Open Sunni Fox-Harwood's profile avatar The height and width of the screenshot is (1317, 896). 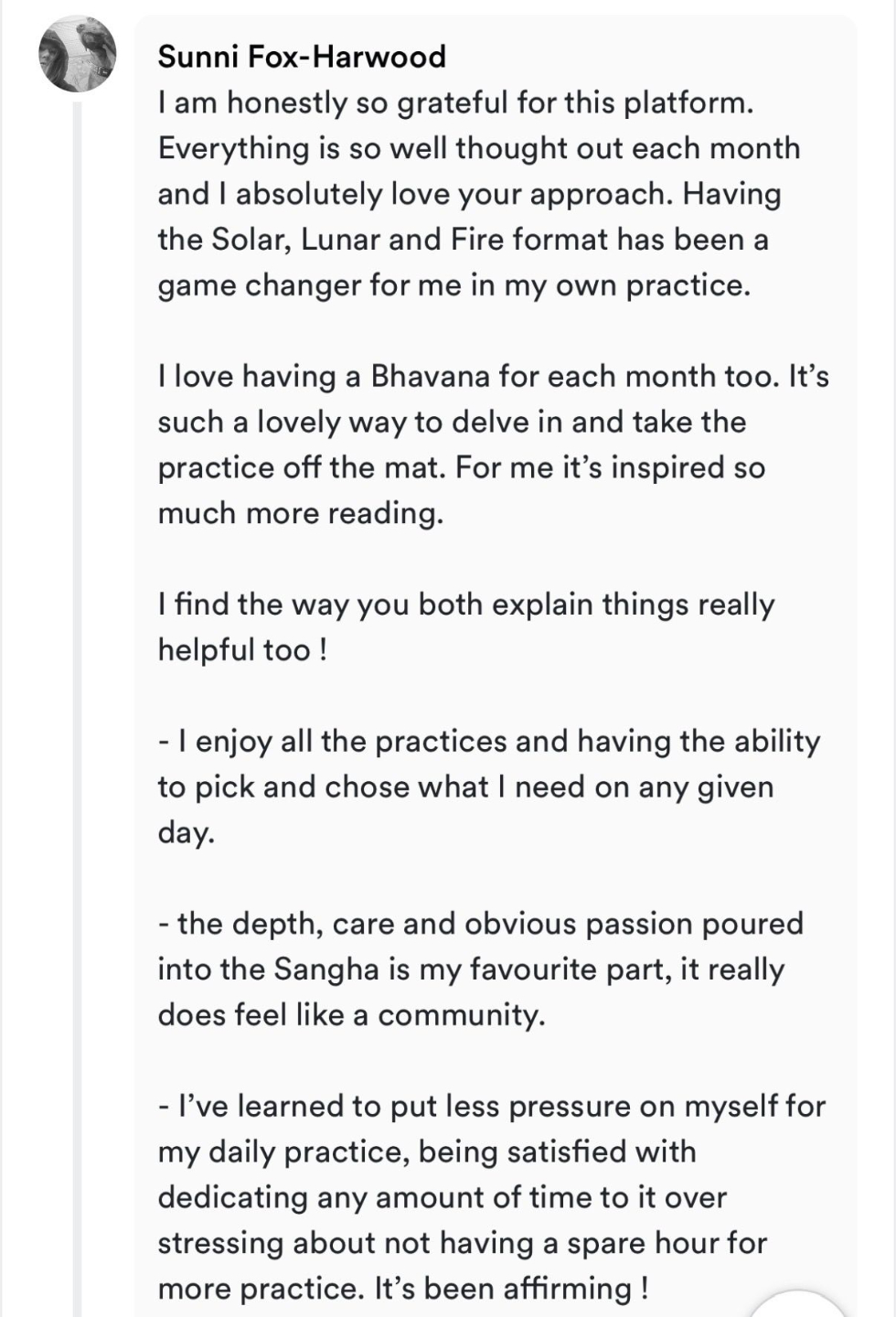click(x=78, y=54)
